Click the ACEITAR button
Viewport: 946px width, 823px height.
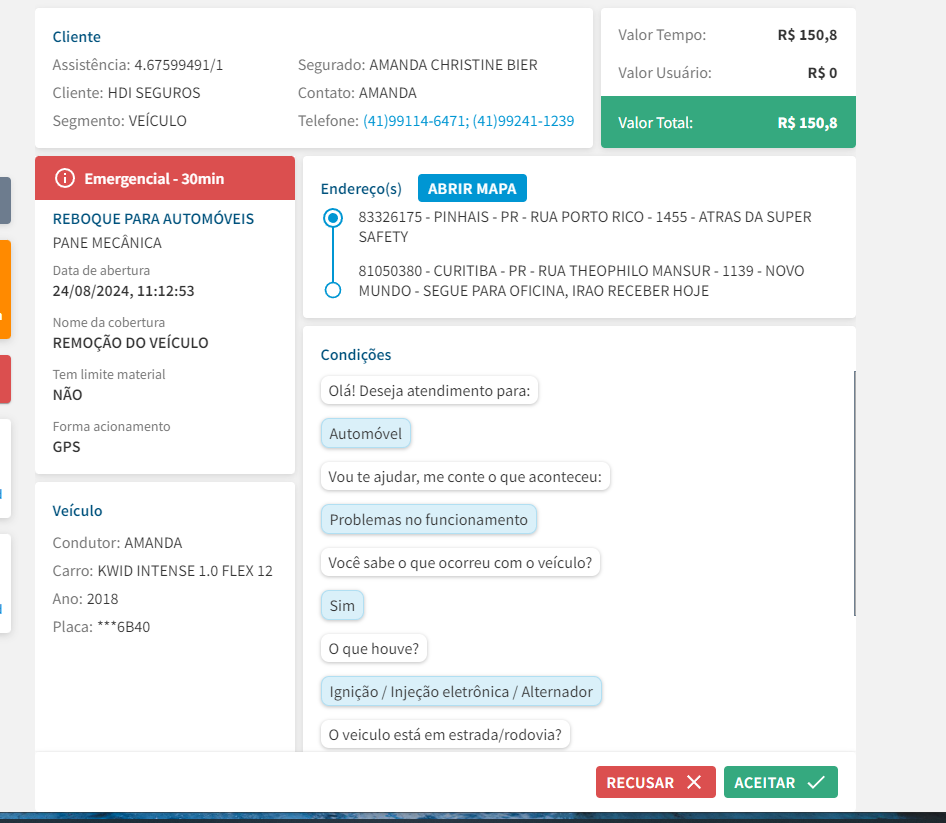(x=780, y=782)
